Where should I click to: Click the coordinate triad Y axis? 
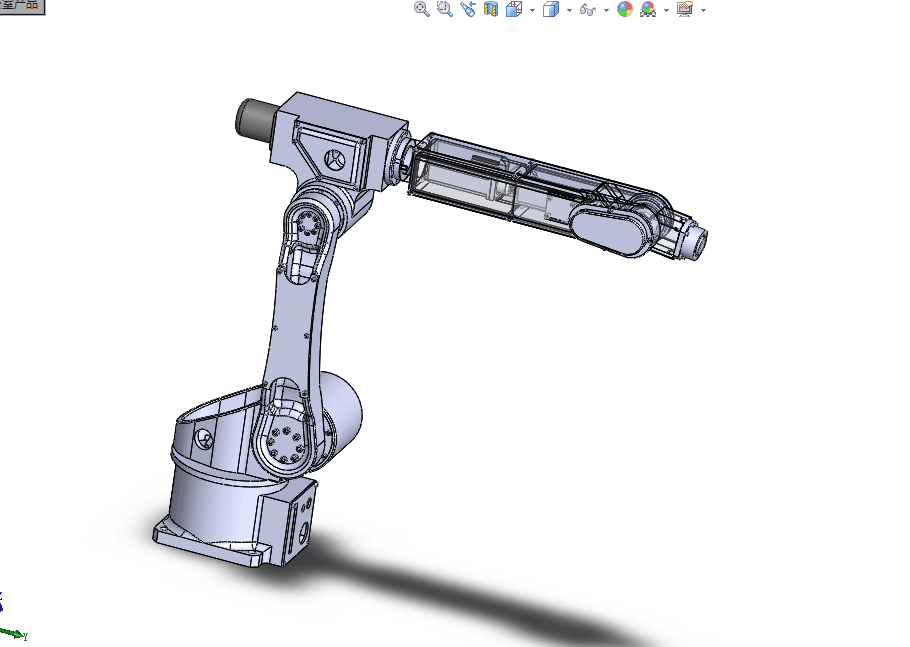(x=14, y=634)
